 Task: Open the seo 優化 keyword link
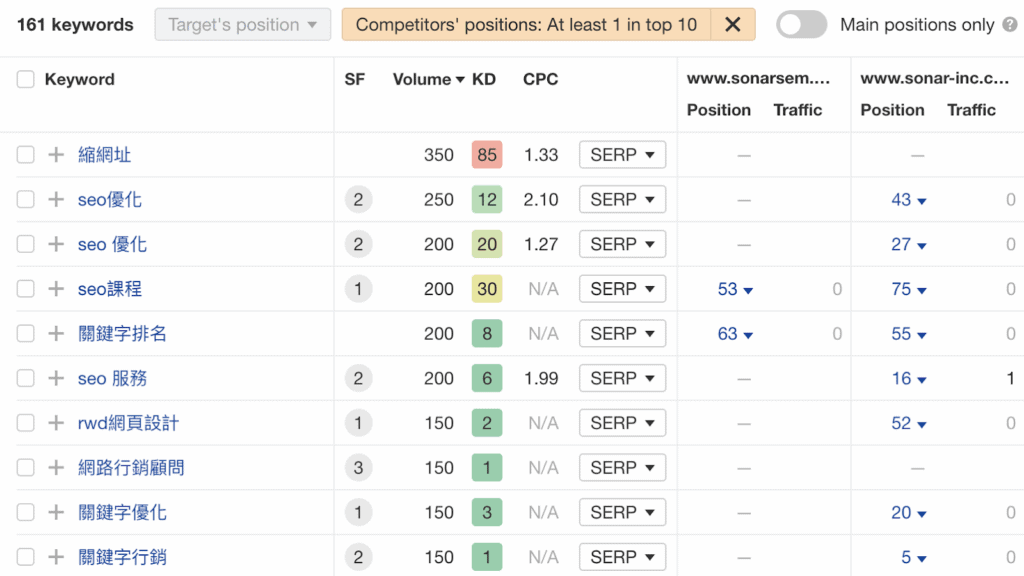click(112, 244)
